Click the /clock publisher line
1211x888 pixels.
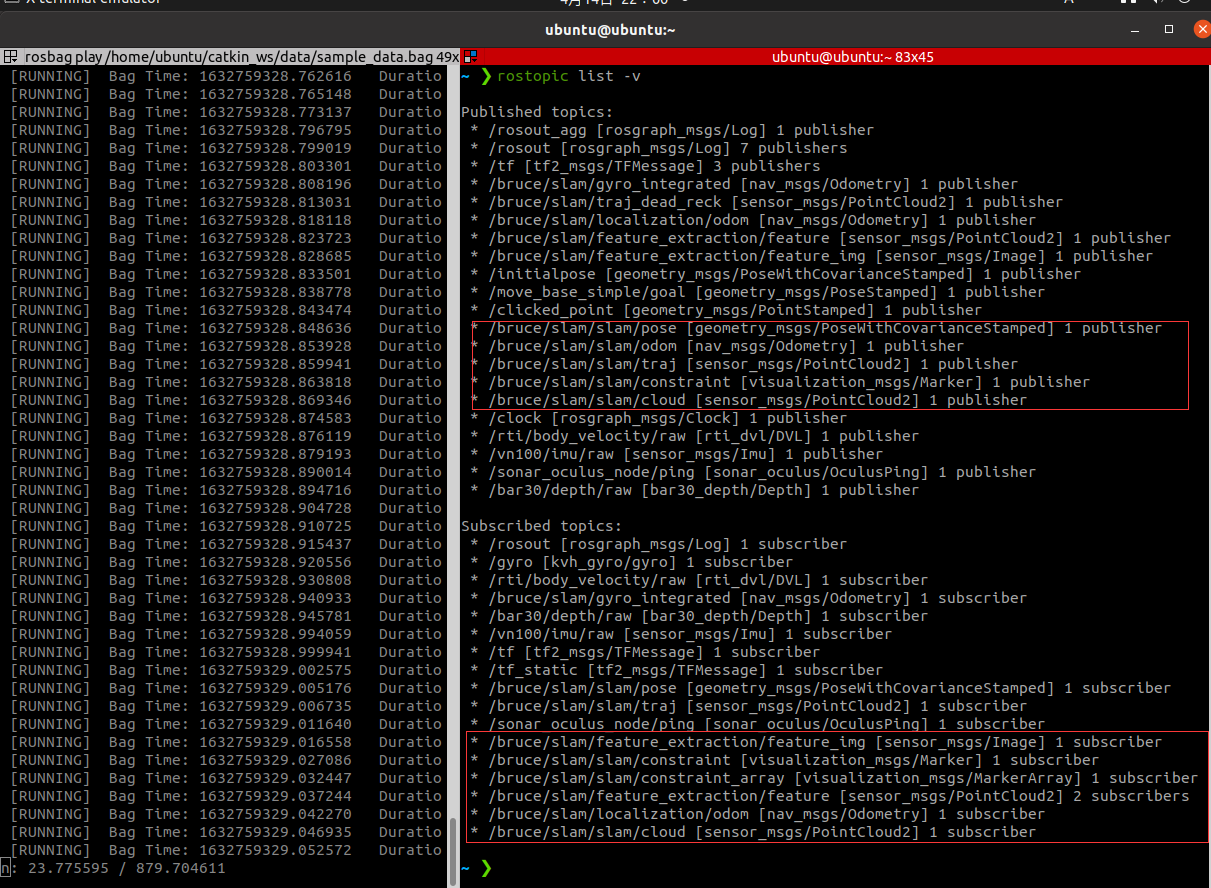pos(658,418)
